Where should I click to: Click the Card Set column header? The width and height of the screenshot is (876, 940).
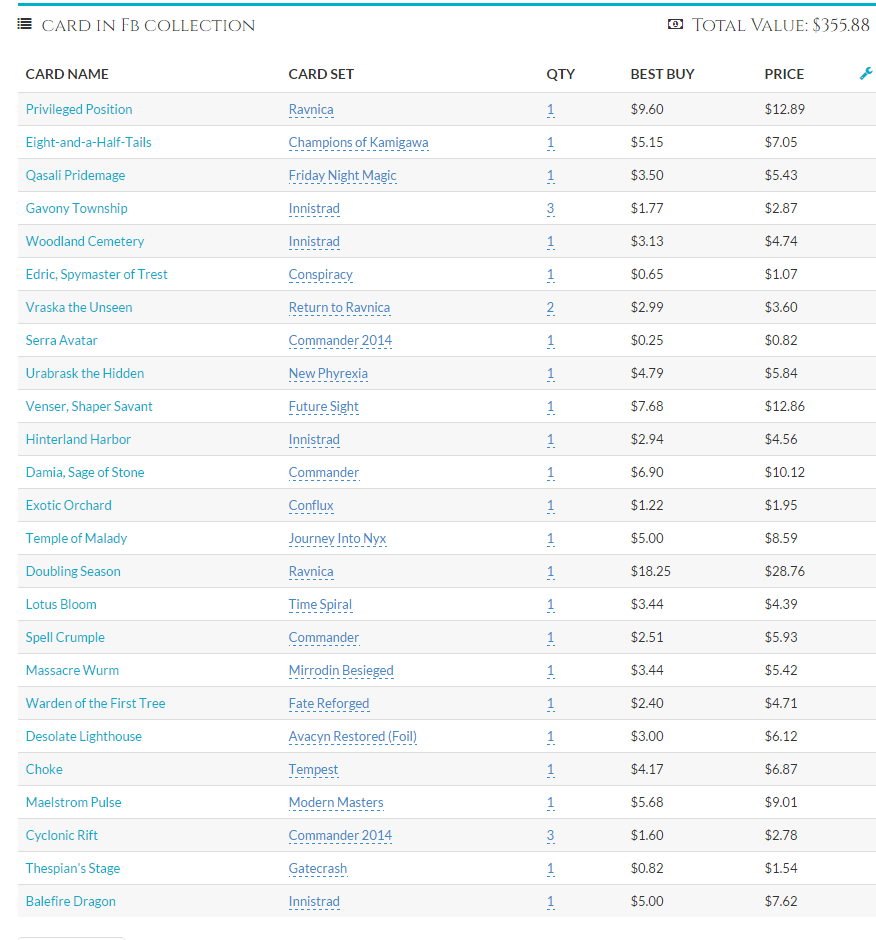point(321,74)
